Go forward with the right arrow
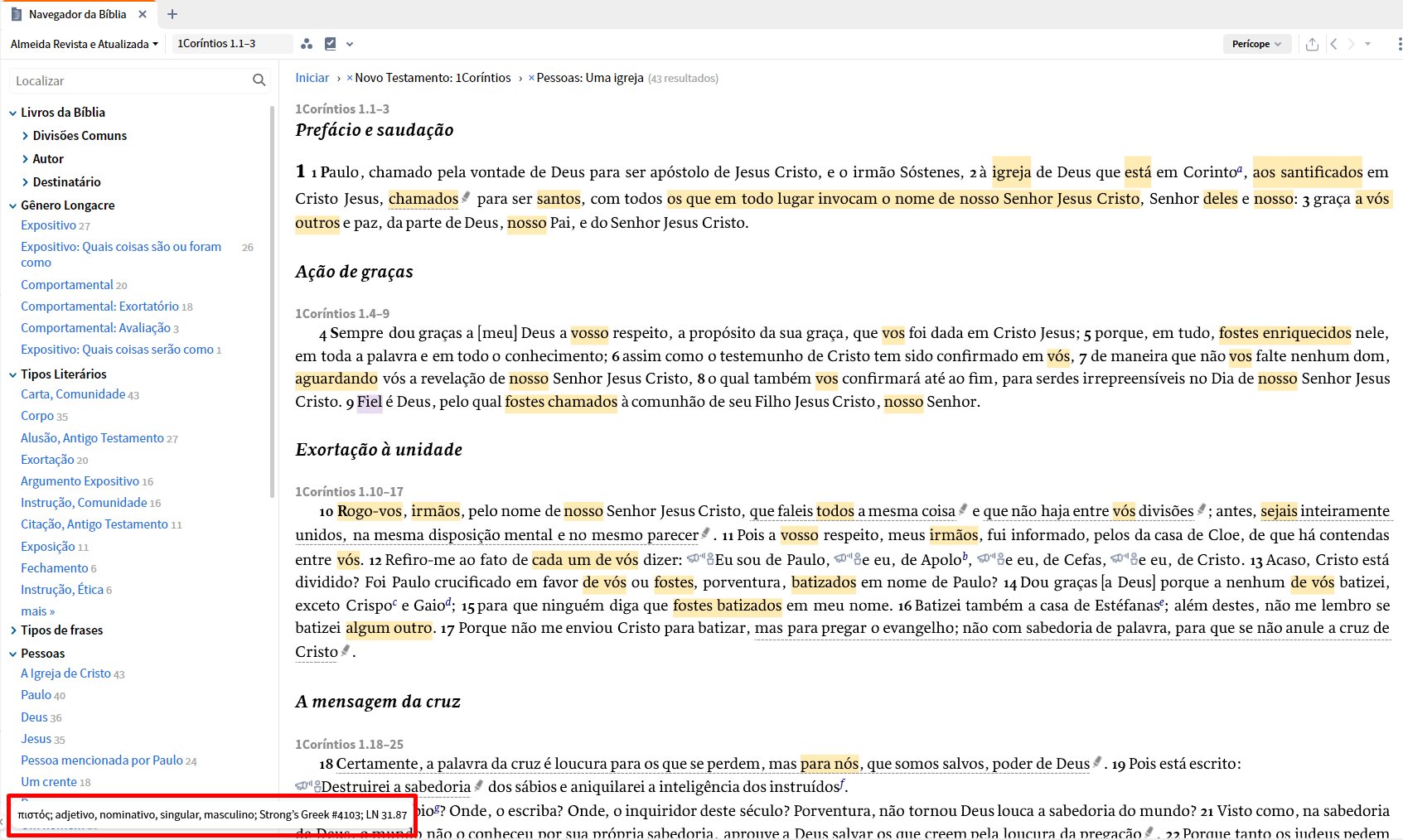 tap(1352, 44)
